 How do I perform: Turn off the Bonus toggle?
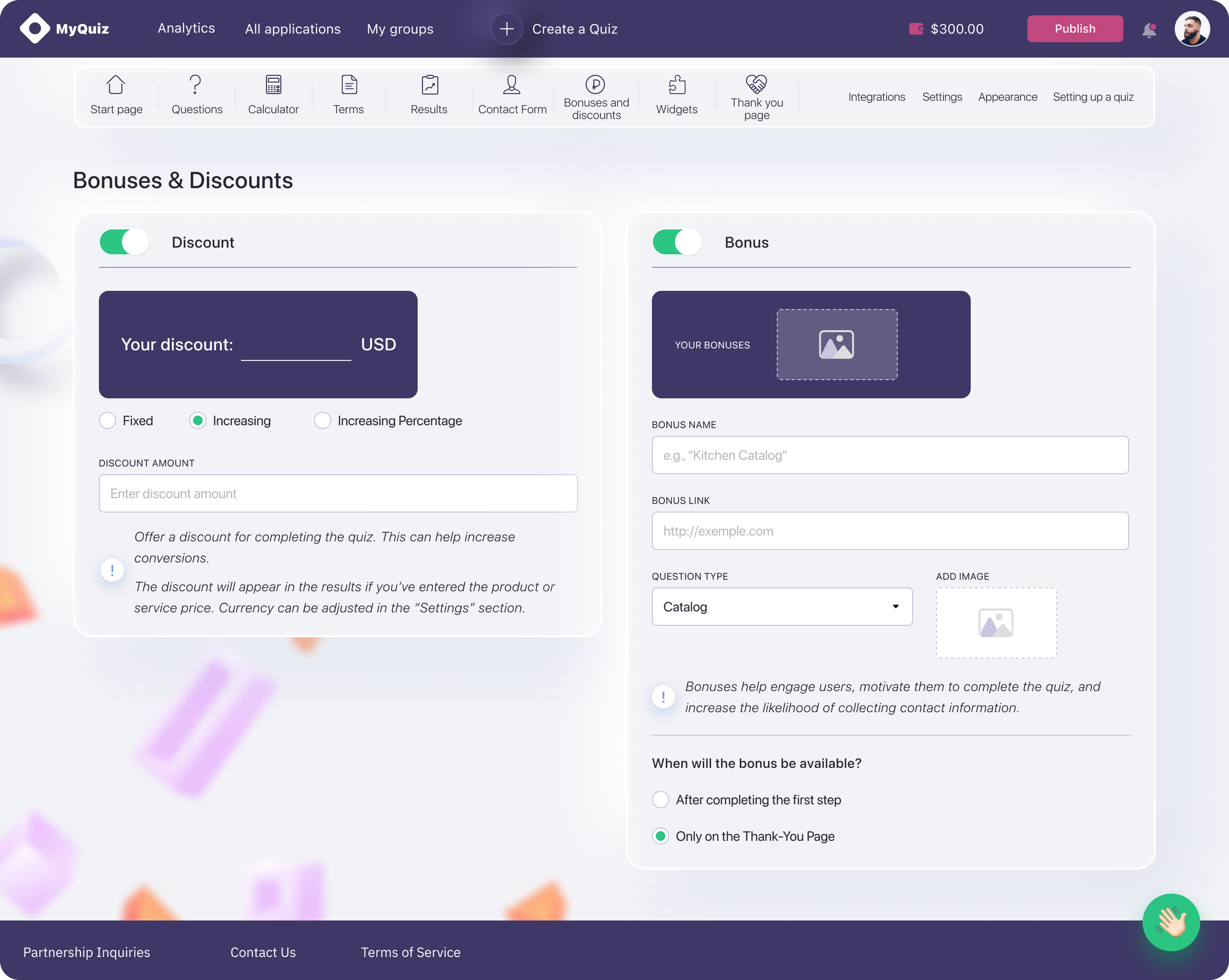(677, 242)
